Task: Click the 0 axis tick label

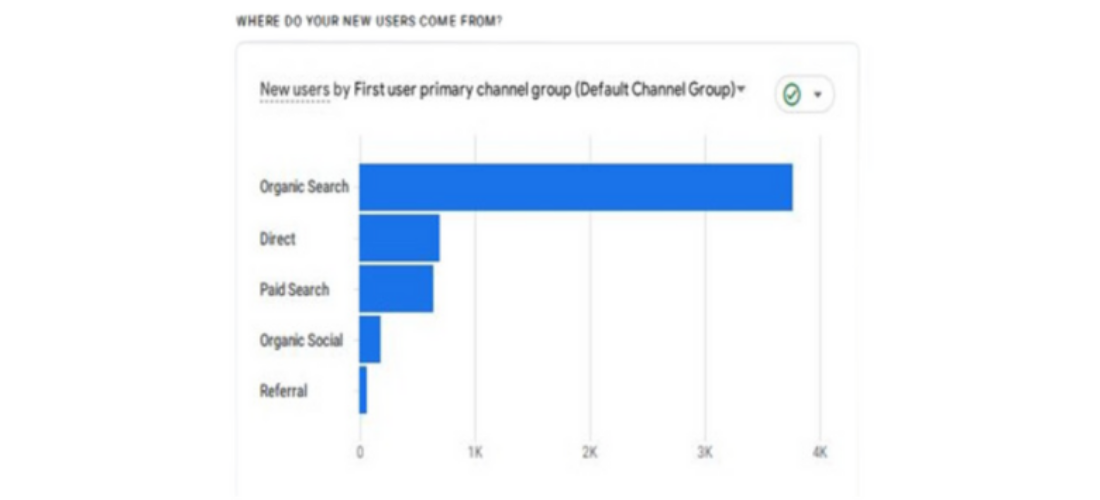Action: point(360,452)
